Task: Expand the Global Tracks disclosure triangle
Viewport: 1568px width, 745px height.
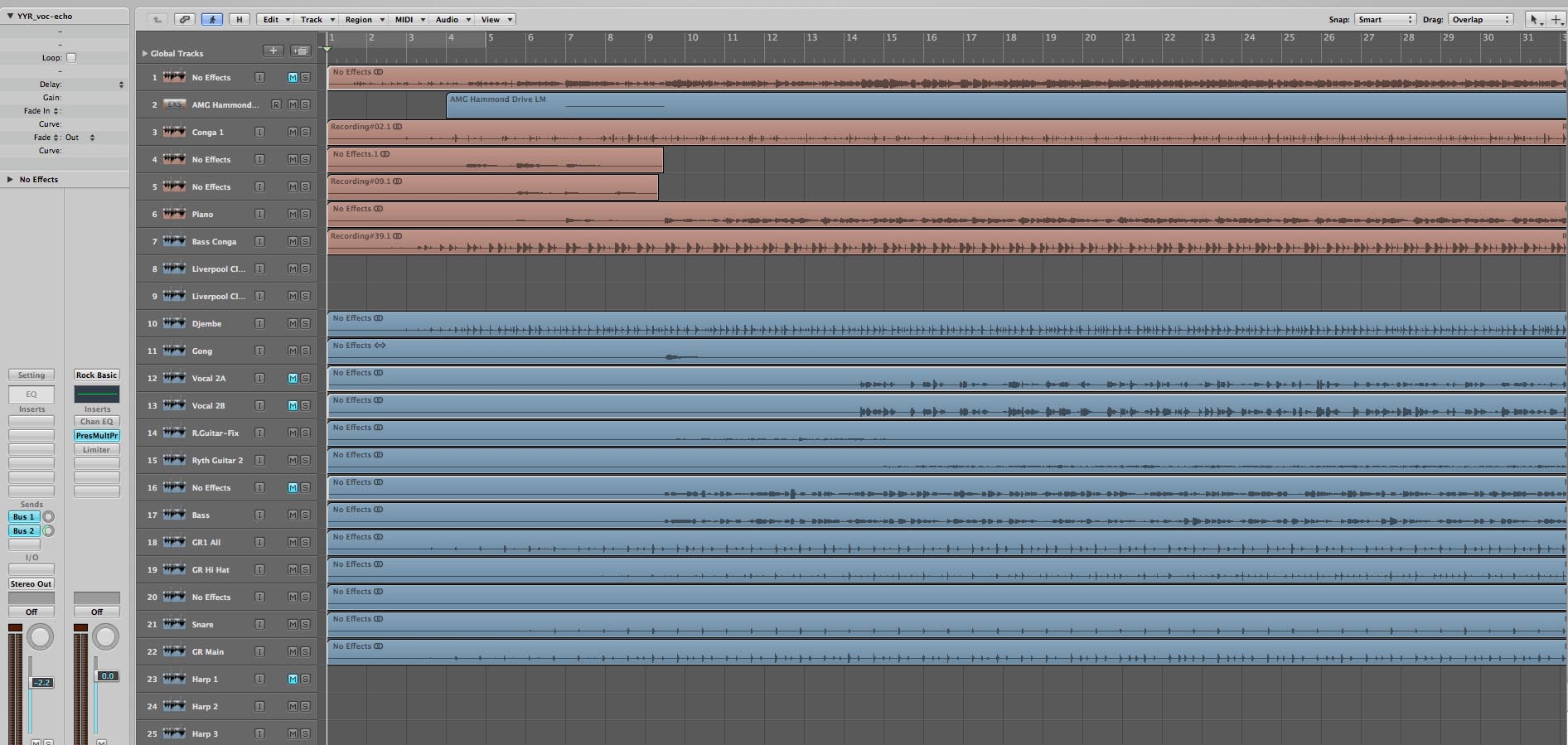Action: (x=145, y=53)
